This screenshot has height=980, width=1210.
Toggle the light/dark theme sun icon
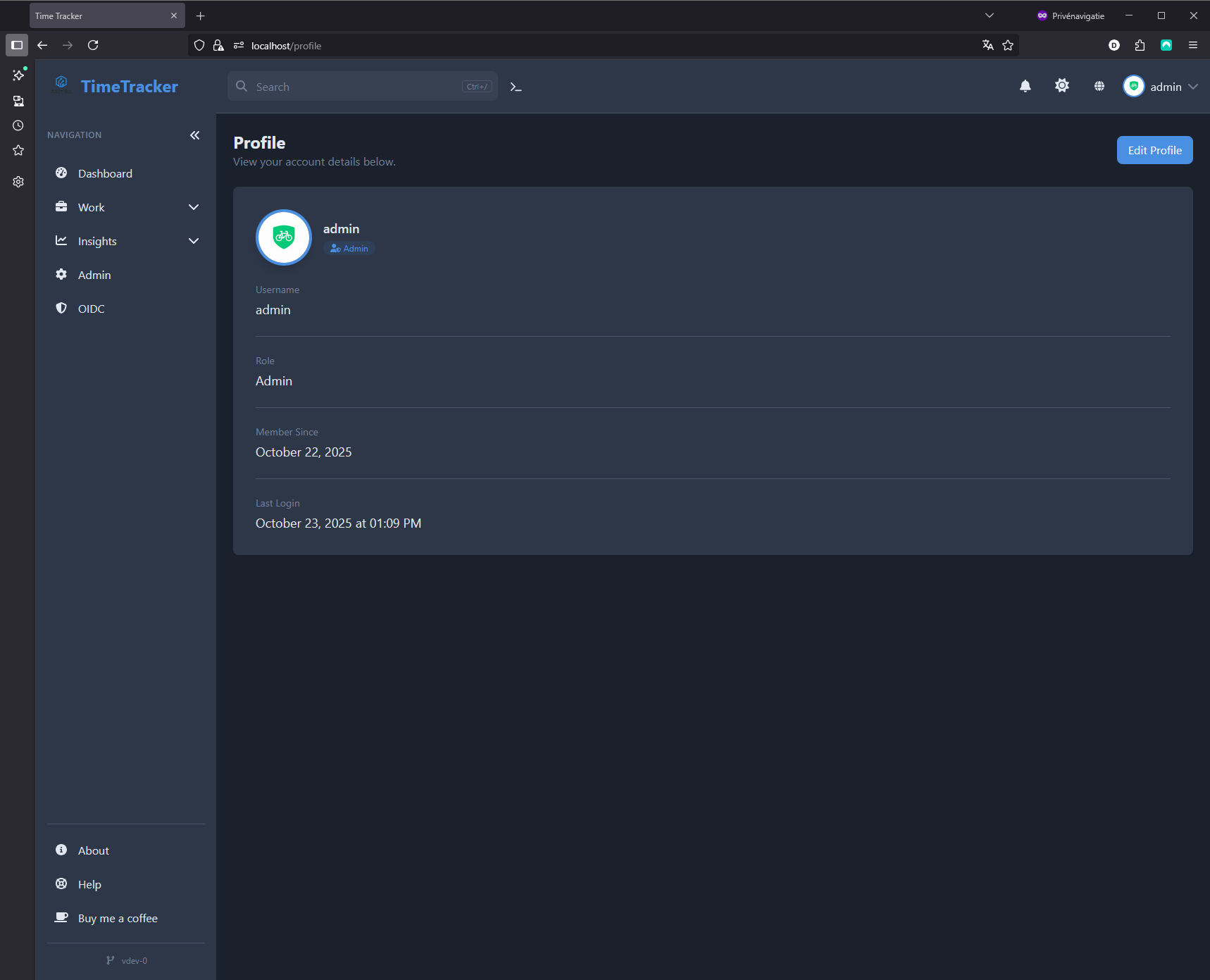pyautogui.click(x=1061, y=86)
